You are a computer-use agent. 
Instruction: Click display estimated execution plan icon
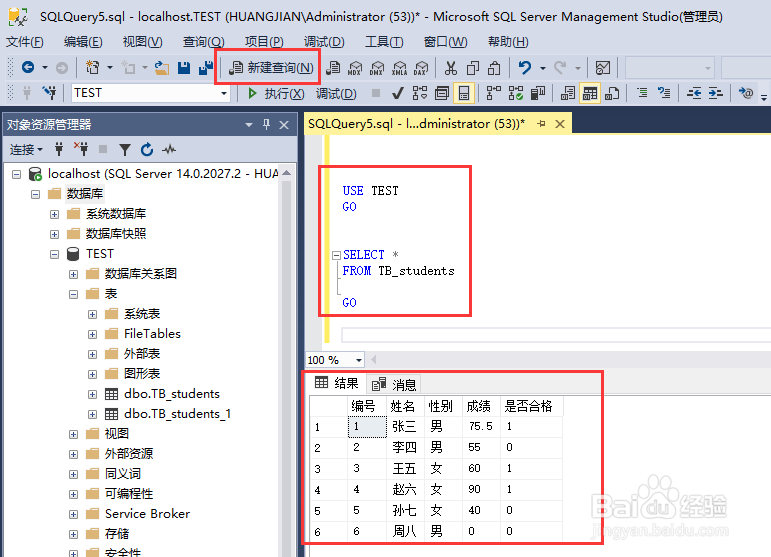point(419,93)
